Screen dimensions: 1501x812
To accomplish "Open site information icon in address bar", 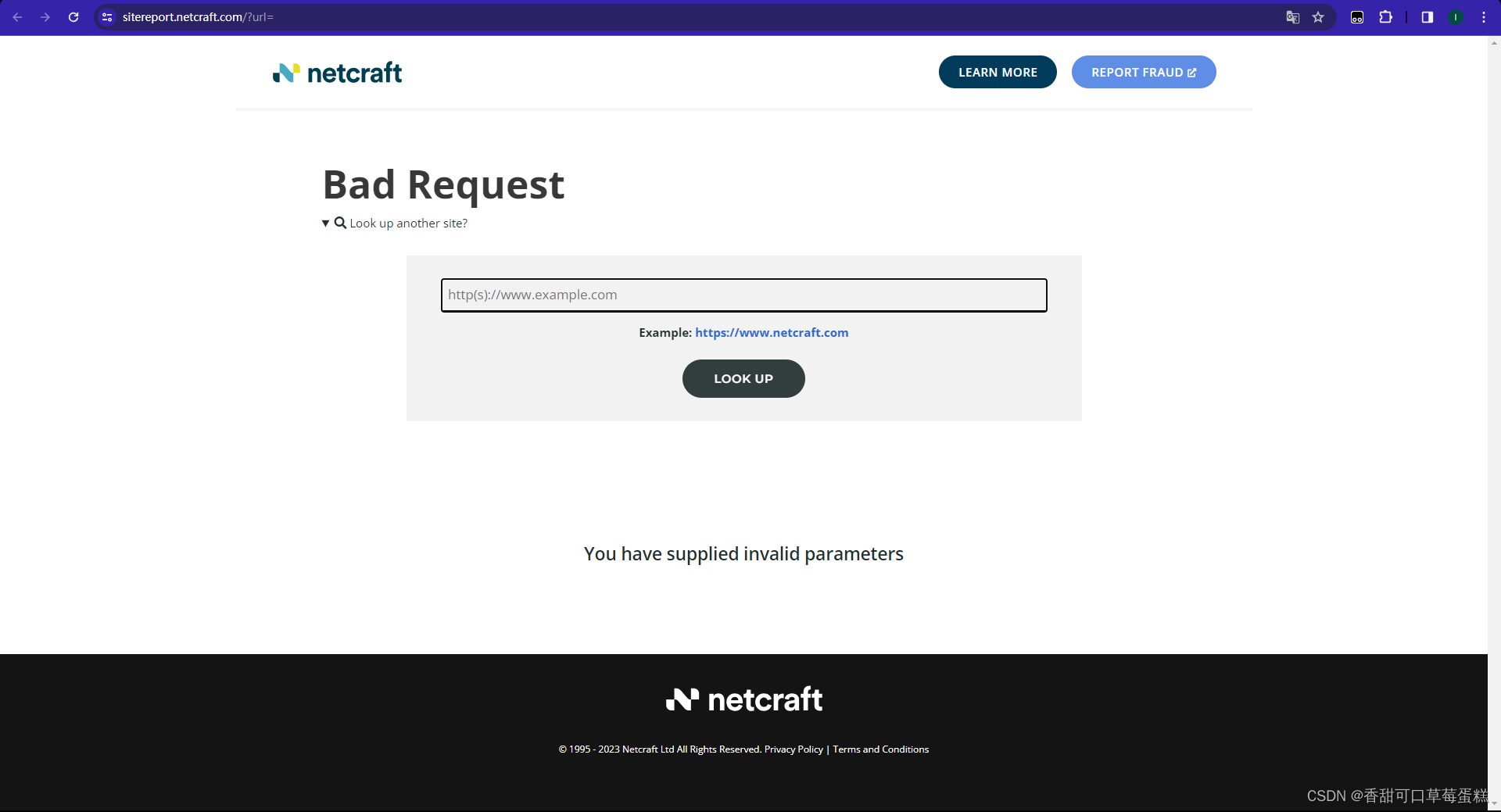I will 107,17.
